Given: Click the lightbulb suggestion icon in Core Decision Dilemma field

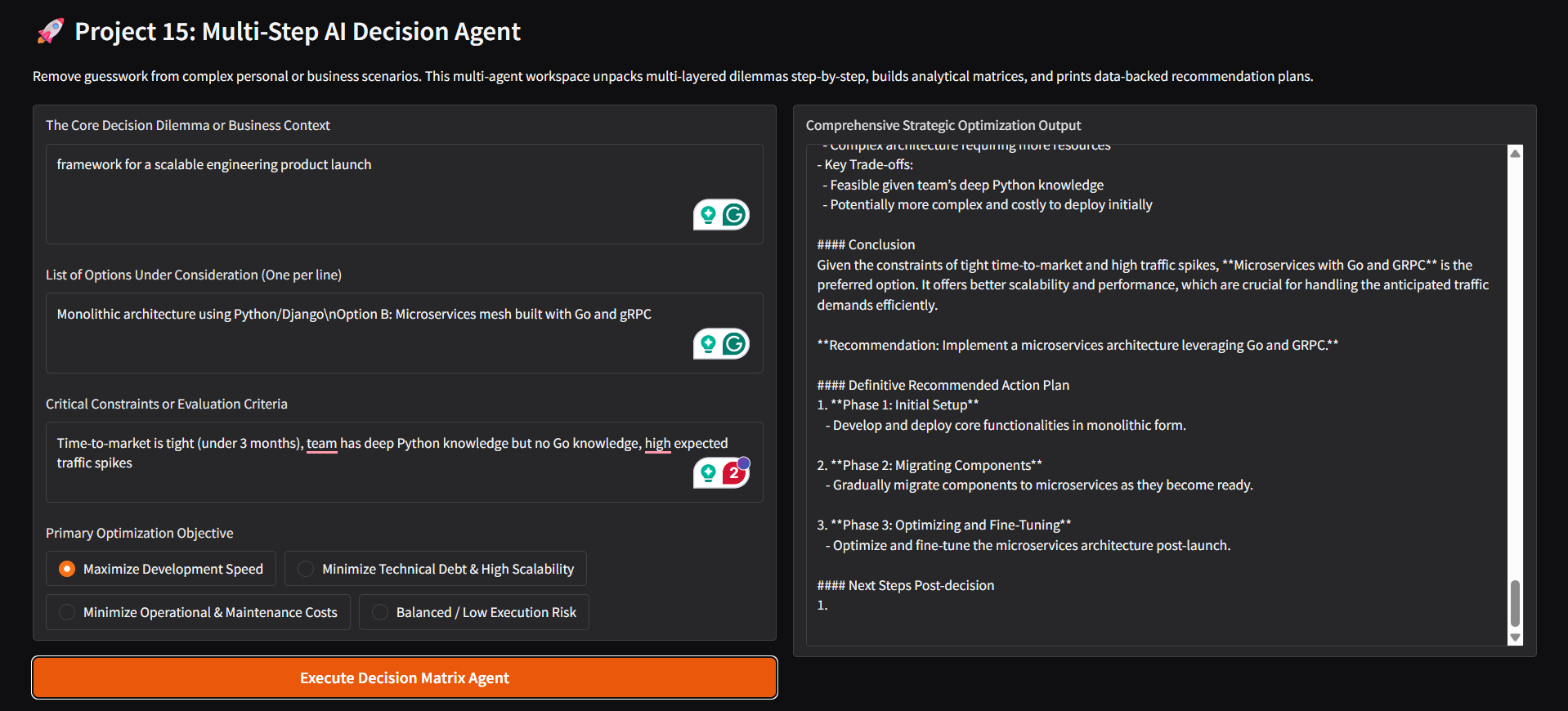Looking at the screenshot, I should click(x=708, y=215).
